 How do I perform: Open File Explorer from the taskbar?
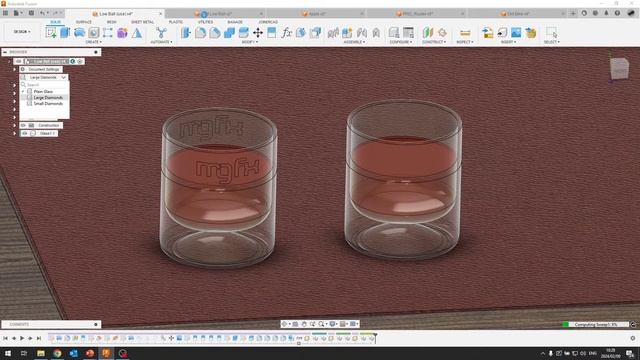coord(41,353)
